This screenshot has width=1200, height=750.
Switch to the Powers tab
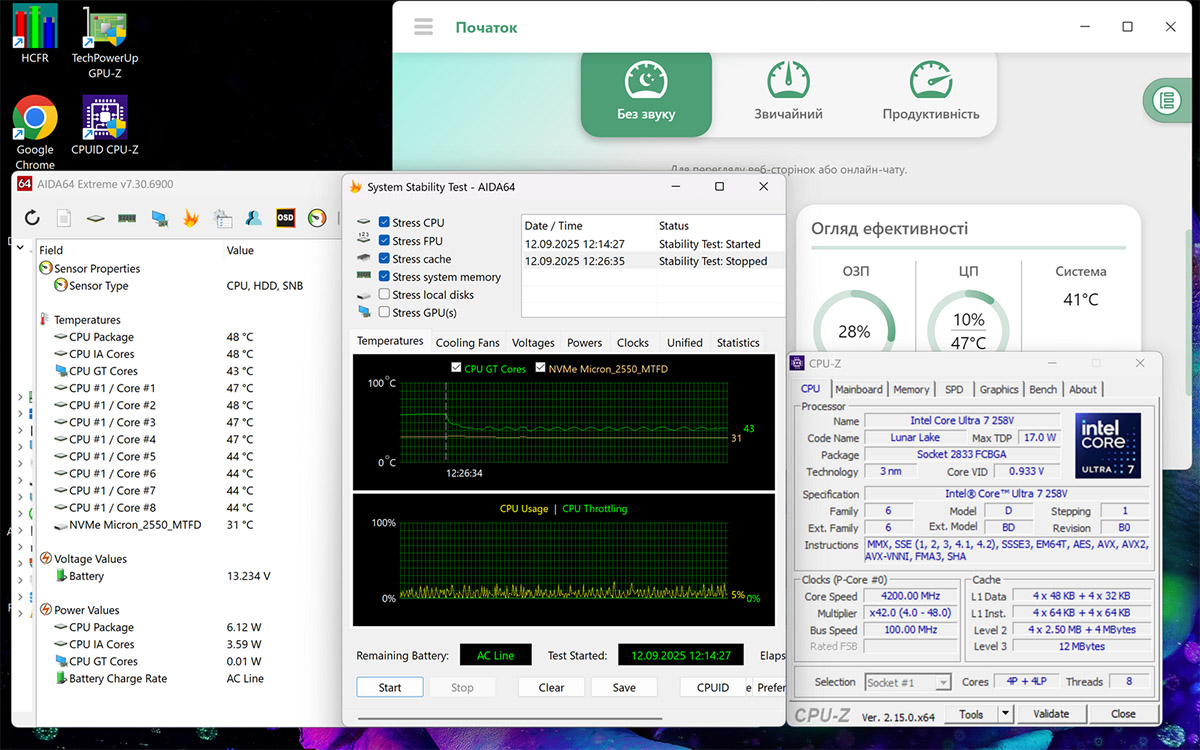[585, 342]
